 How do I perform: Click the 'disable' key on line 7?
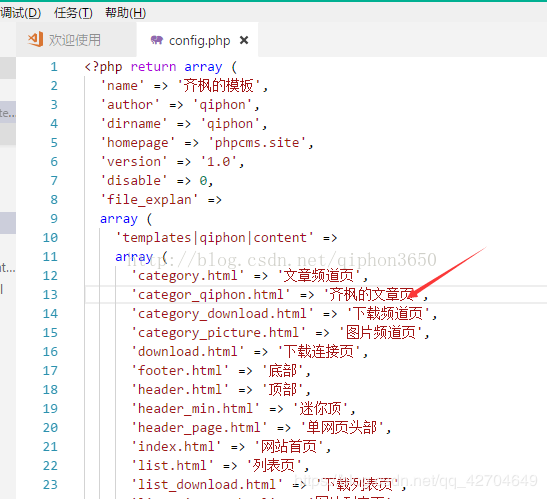coord(134,180)
